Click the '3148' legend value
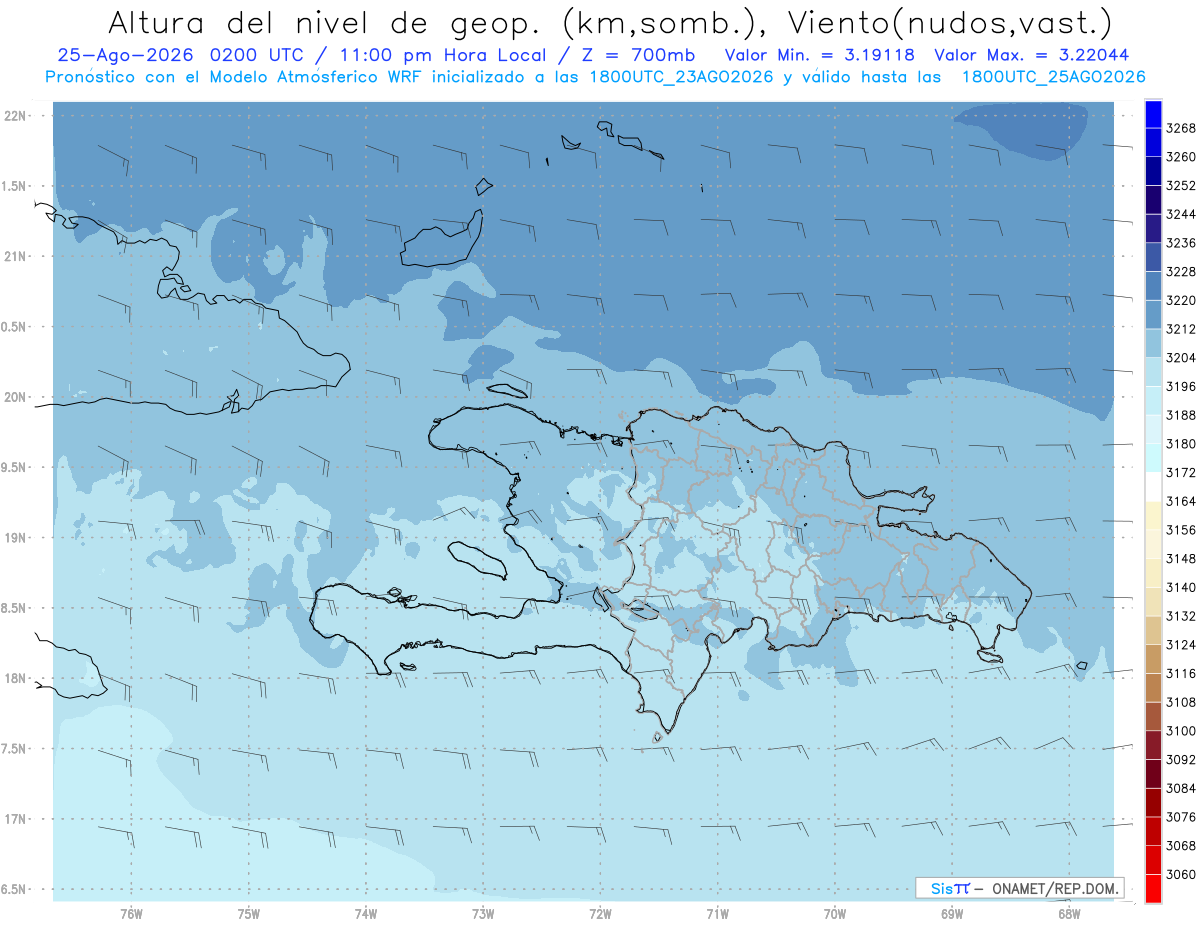1200x927 pixels. click(1180, 559)
